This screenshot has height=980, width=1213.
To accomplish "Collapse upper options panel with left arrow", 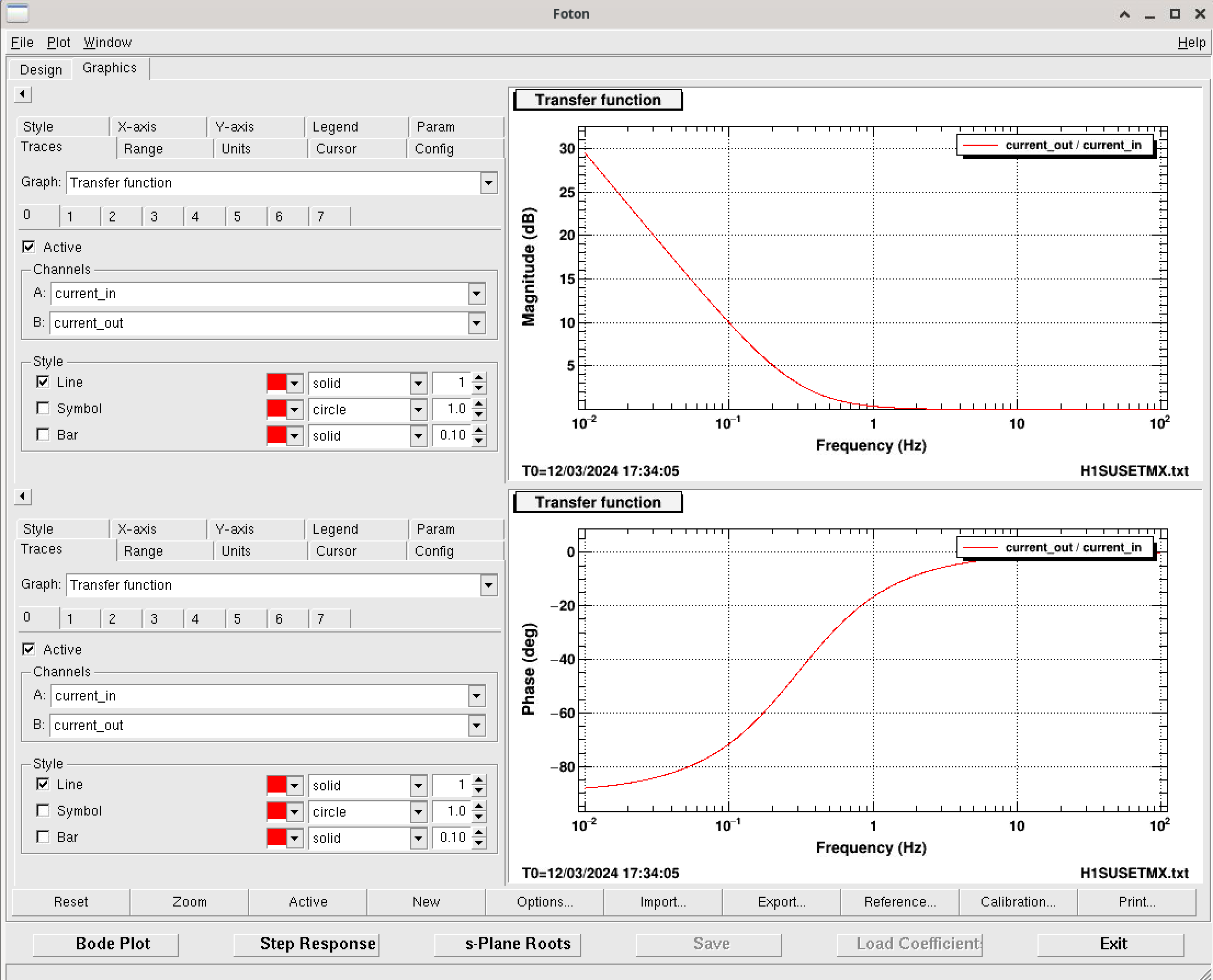I will (x=22, y=94).
